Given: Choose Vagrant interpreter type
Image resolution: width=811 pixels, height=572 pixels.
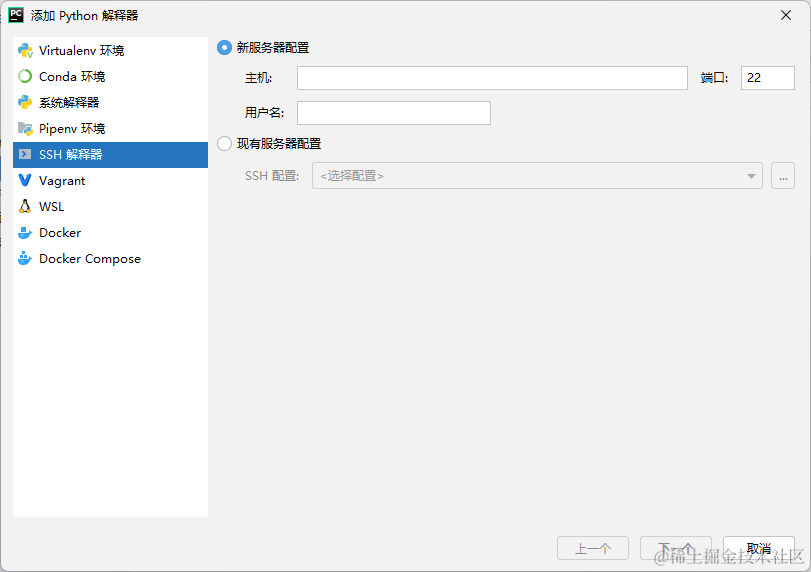Looking at the screenshot, I should [x=110, y=180].
